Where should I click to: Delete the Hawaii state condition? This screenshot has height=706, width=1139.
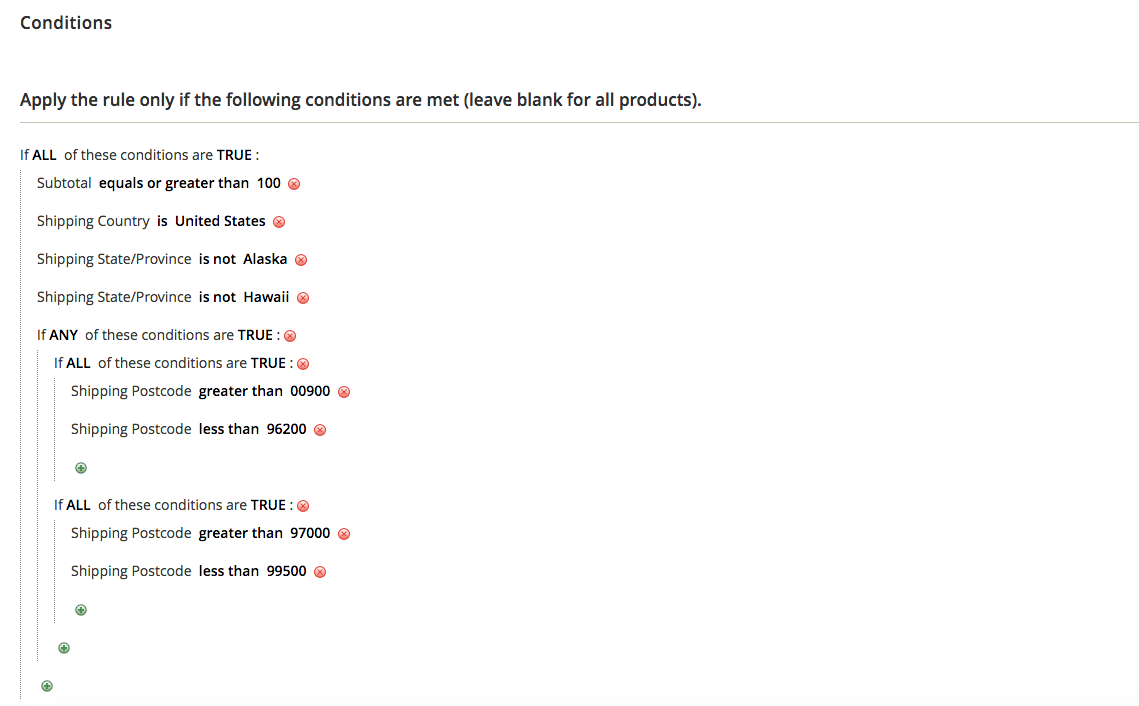[303, 298]
